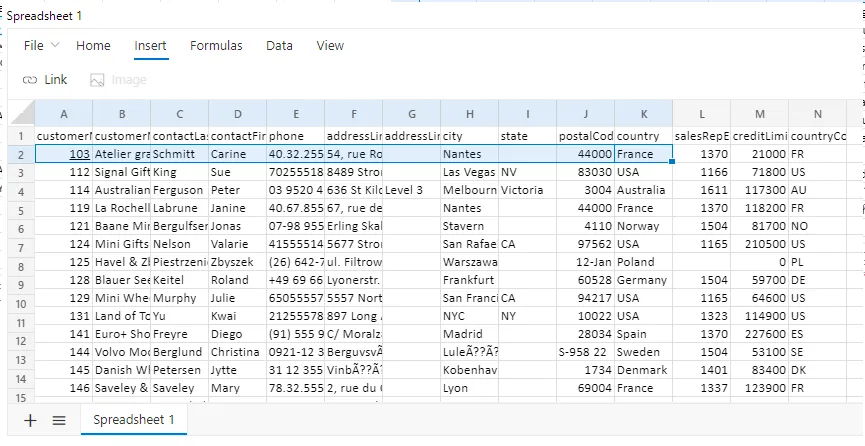Select the 'Germany' country cell
Viewport: 865px width, 446px height.
point(643,280)
